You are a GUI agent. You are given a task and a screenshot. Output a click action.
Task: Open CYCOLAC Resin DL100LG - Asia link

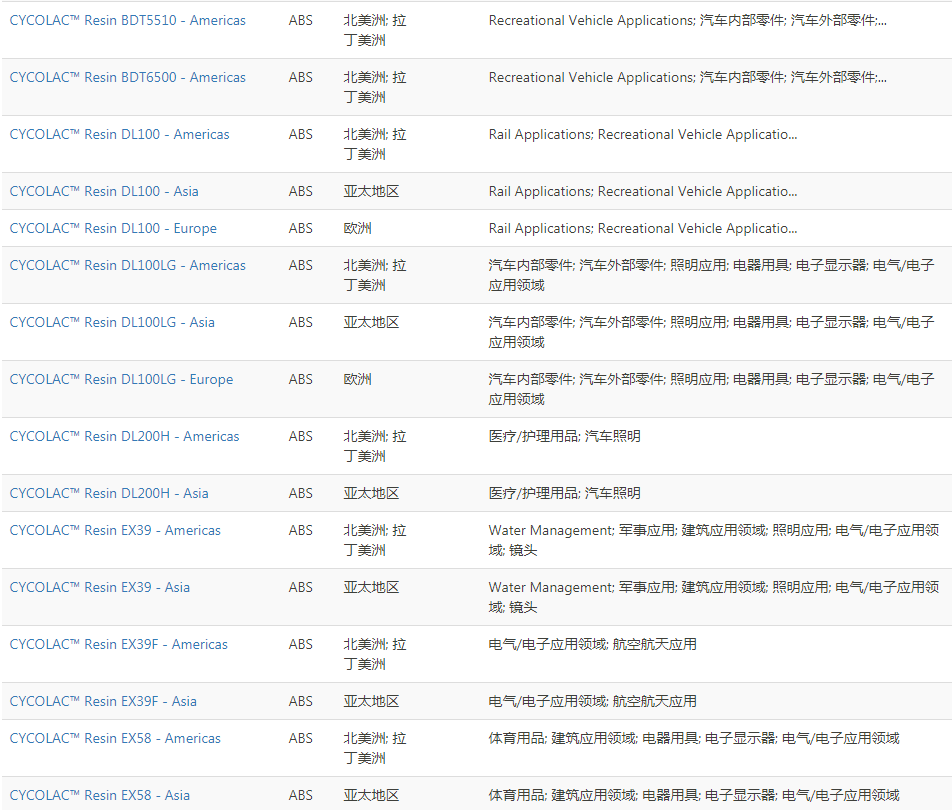pos(112,322)
